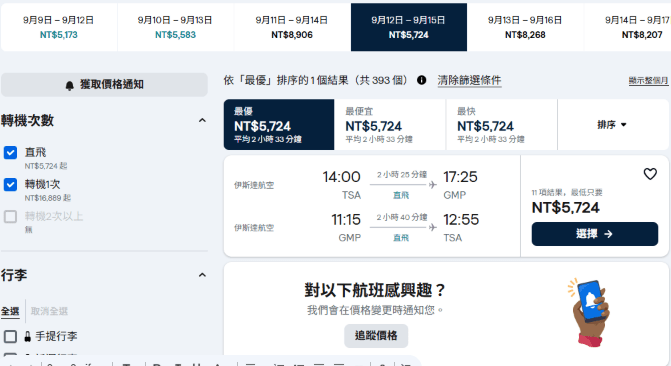671x366 pixels.
Task: Select the 9月13日 – 9月16日 NT$8,268 tab
Action: pyautogui.click(x=525, y=27)
